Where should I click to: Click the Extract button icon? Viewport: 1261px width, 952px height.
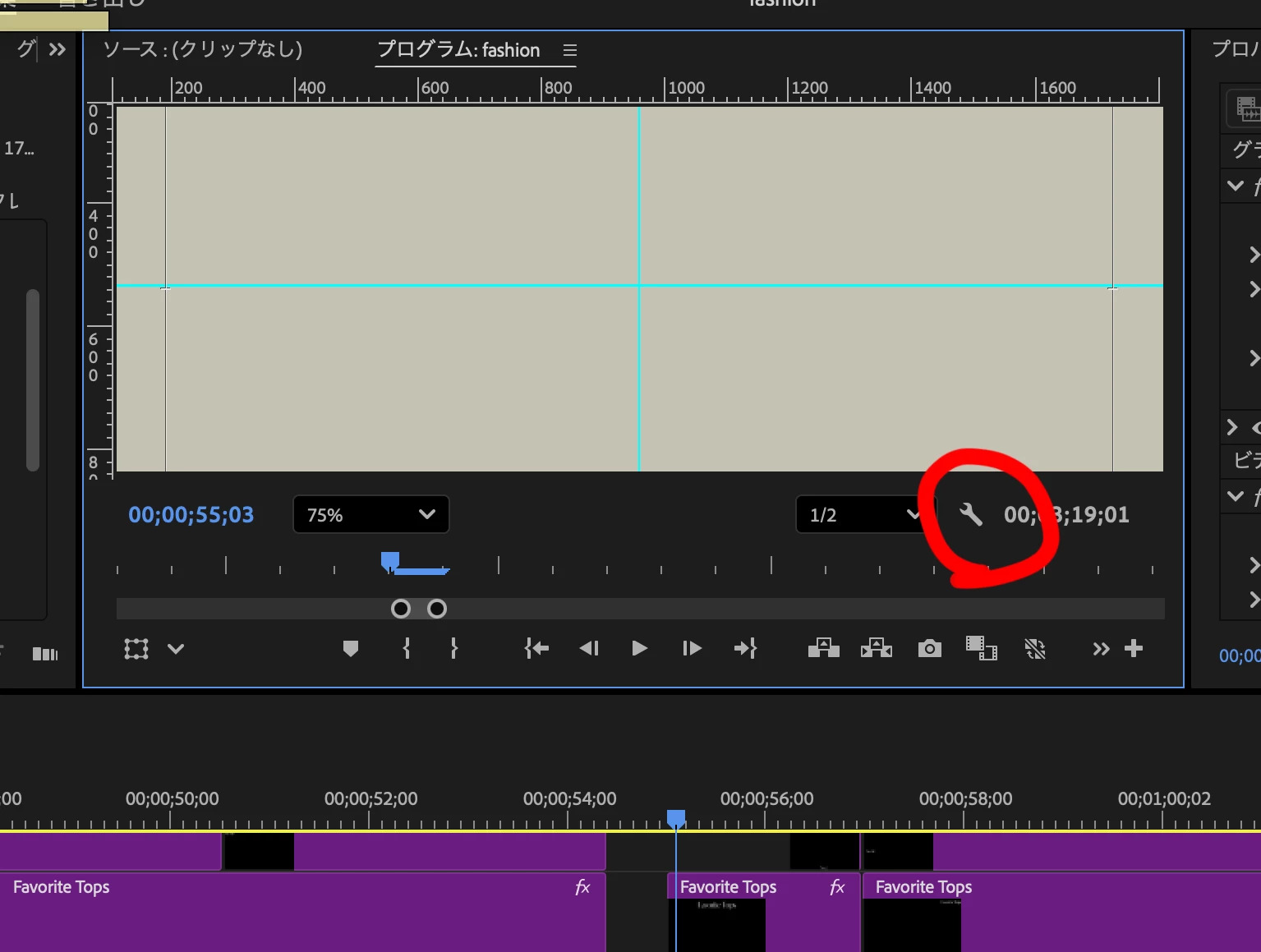pyautogui.click(x=876, y=649)
